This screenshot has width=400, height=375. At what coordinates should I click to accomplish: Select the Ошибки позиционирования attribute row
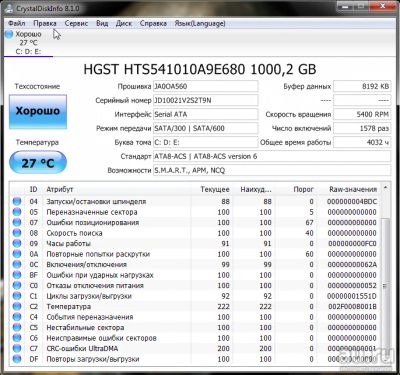click(196, 222)
